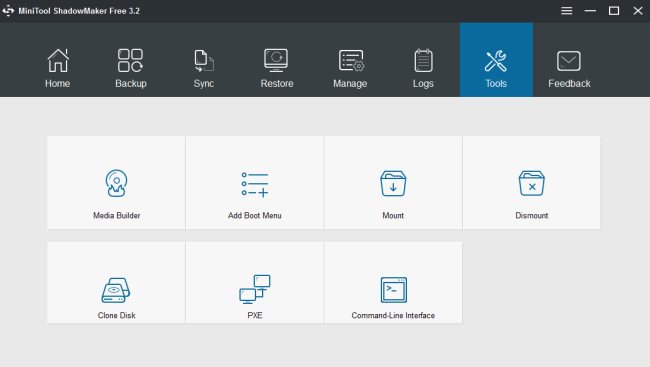Click the Clone Disk label
Image resolution: width=650 pixels, height=367 pixels.
click(116, 315)
